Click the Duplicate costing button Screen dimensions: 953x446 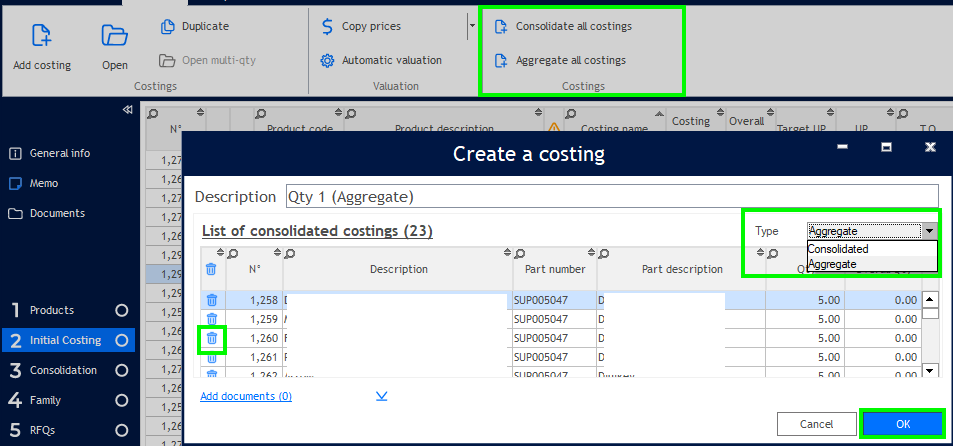point(194,27)
